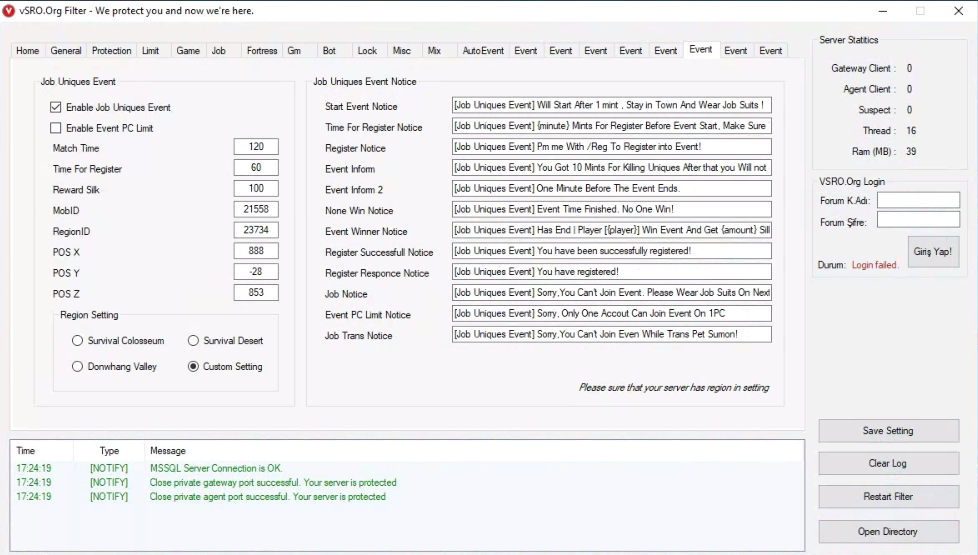Select Survival Desert region option
Image resolution: width=978 pixels, height=555 pixels.
[193, 340]
